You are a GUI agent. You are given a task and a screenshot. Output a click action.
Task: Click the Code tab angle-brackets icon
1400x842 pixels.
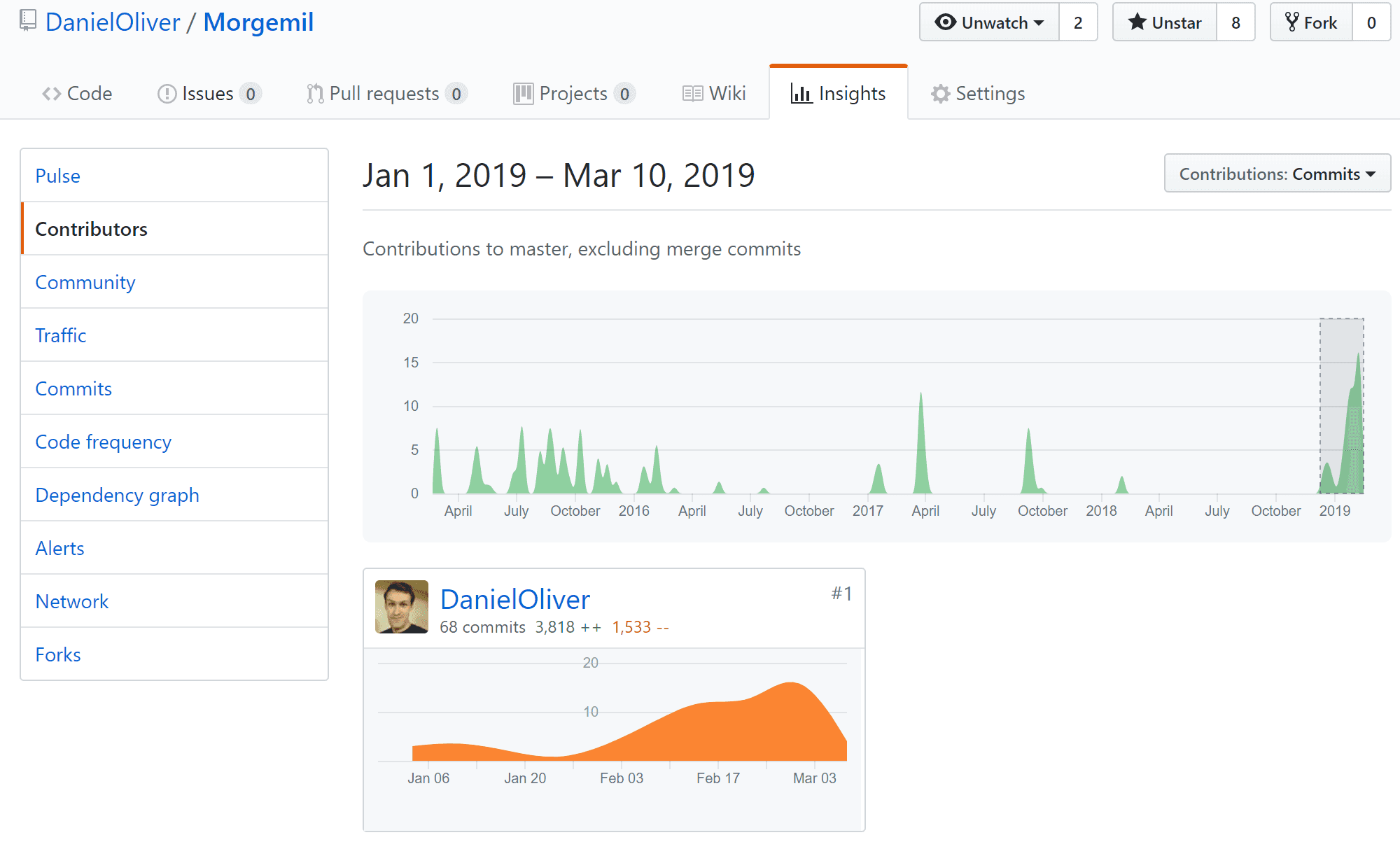pos(51,94)
